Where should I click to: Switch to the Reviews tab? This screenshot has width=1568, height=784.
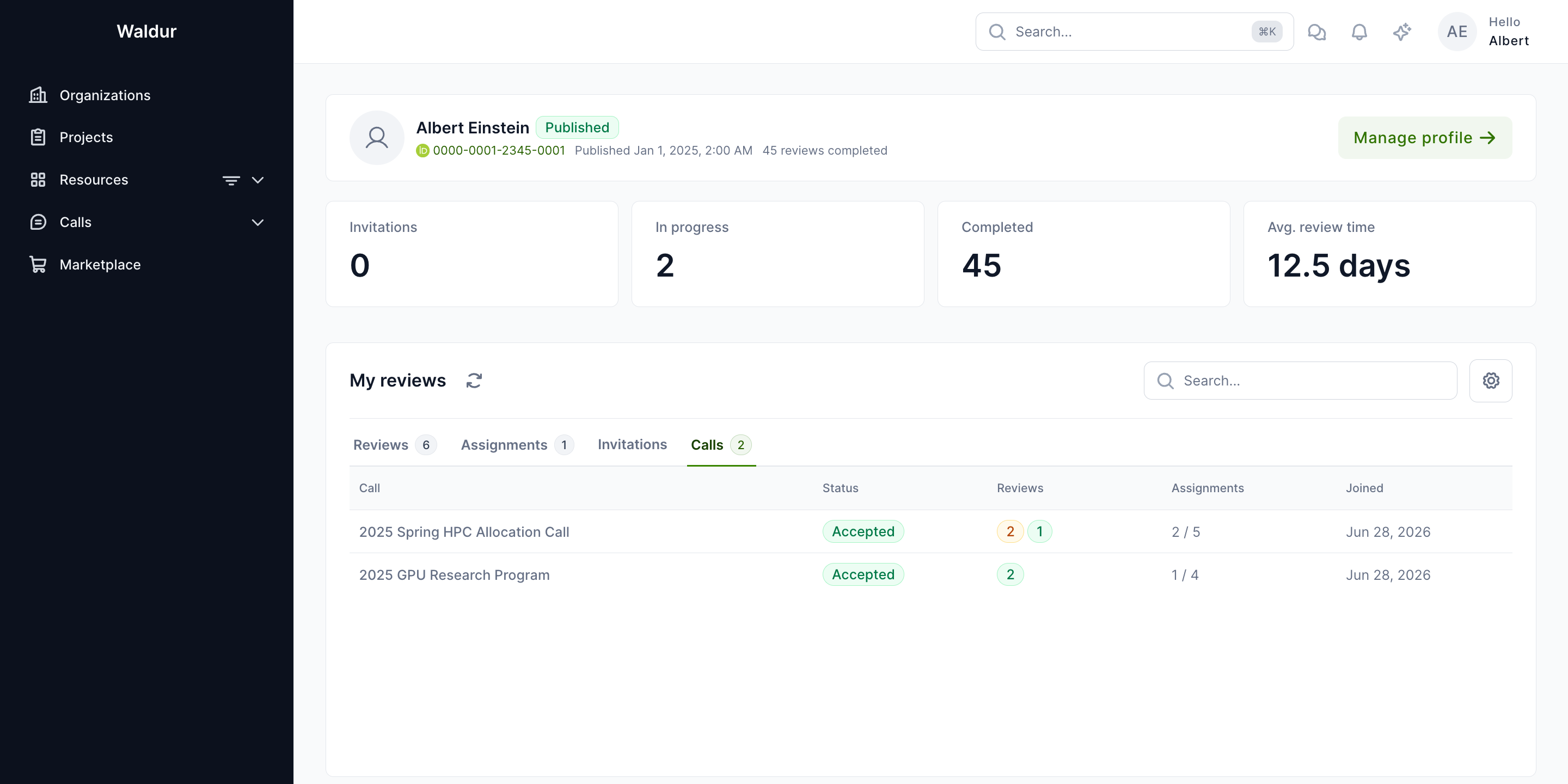point(394,445)
